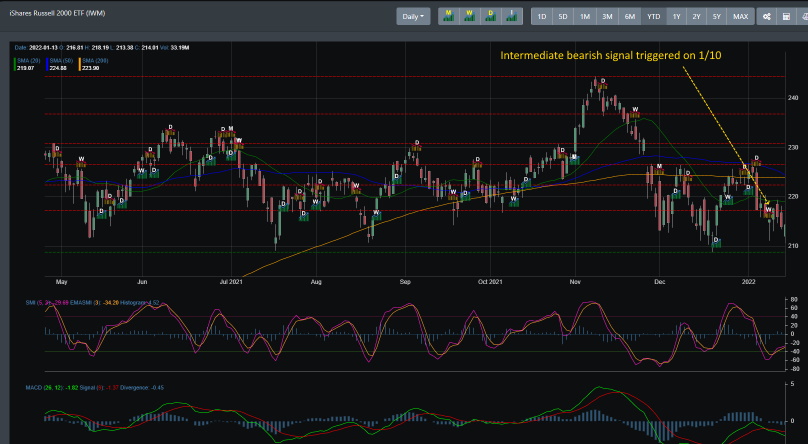This screenshot has width=808, height=444.
Task: Click the orange SMA 200 color bar
Action: [79, 64]
